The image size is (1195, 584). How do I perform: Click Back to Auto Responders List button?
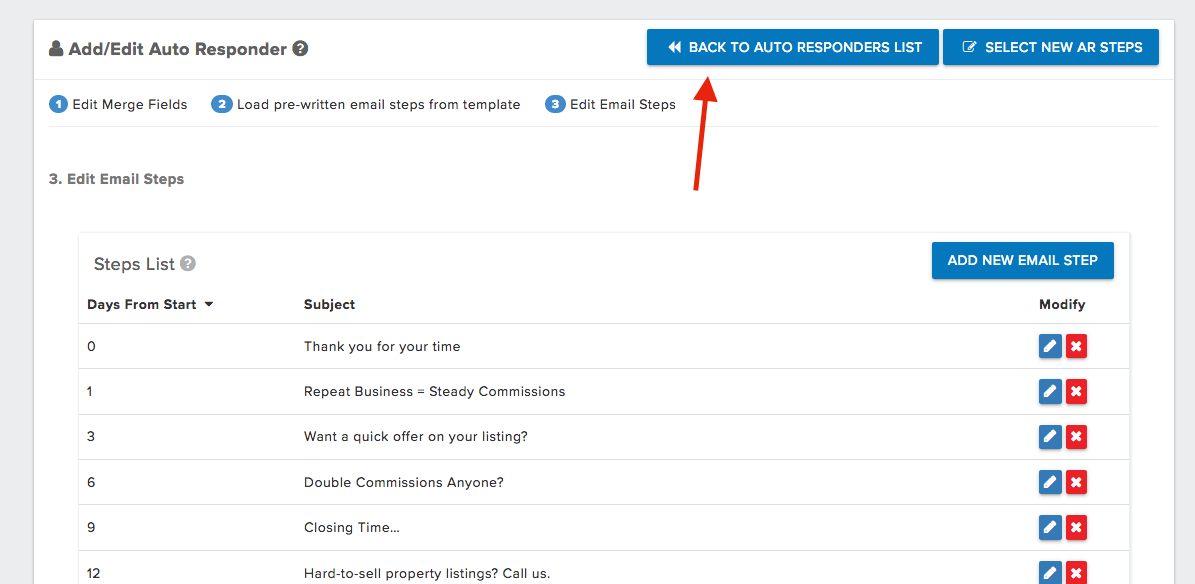point(793,47)
